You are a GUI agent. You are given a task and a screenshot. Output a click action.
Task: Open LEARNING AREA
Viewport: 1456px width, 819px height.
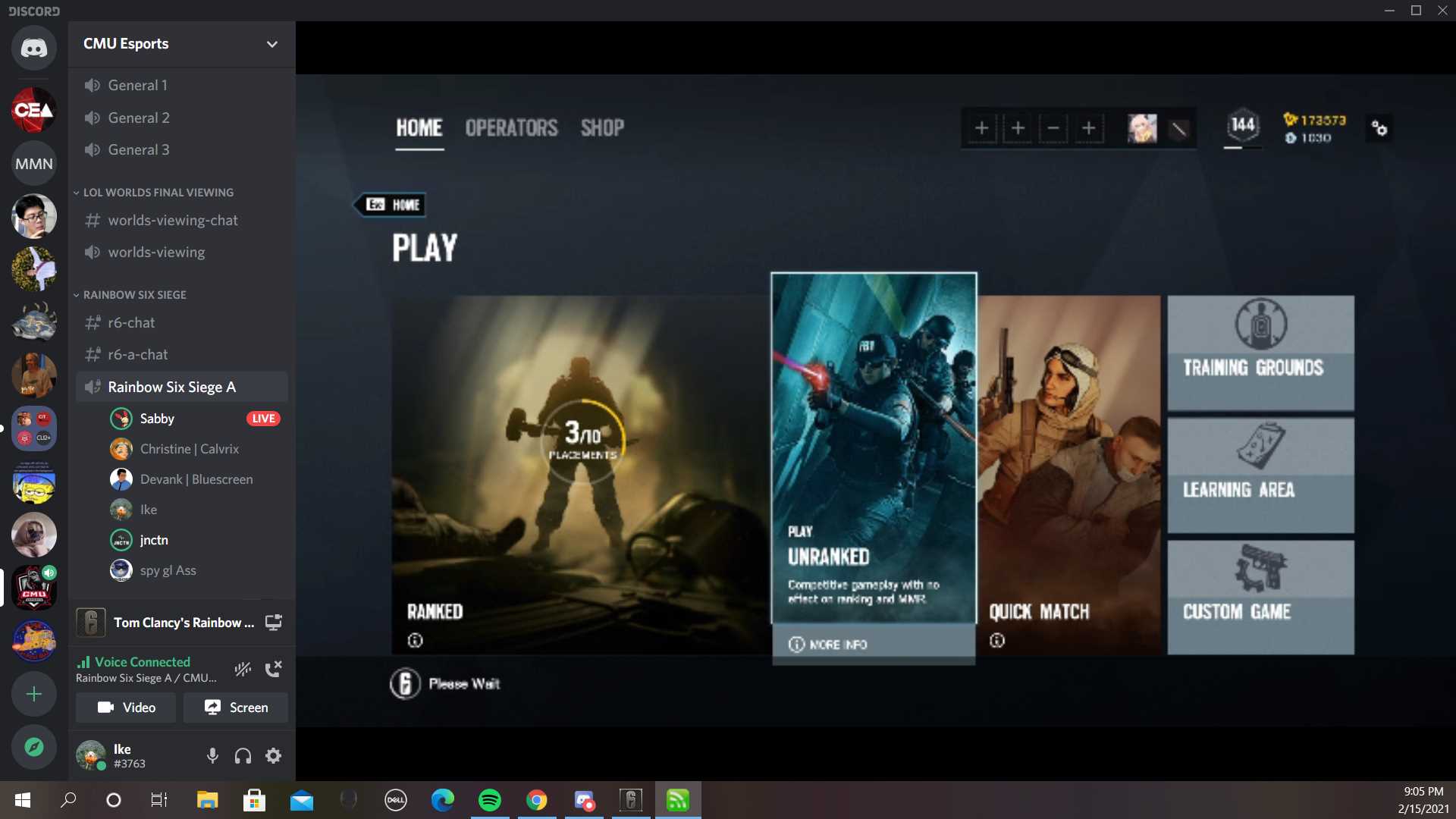1260,475
